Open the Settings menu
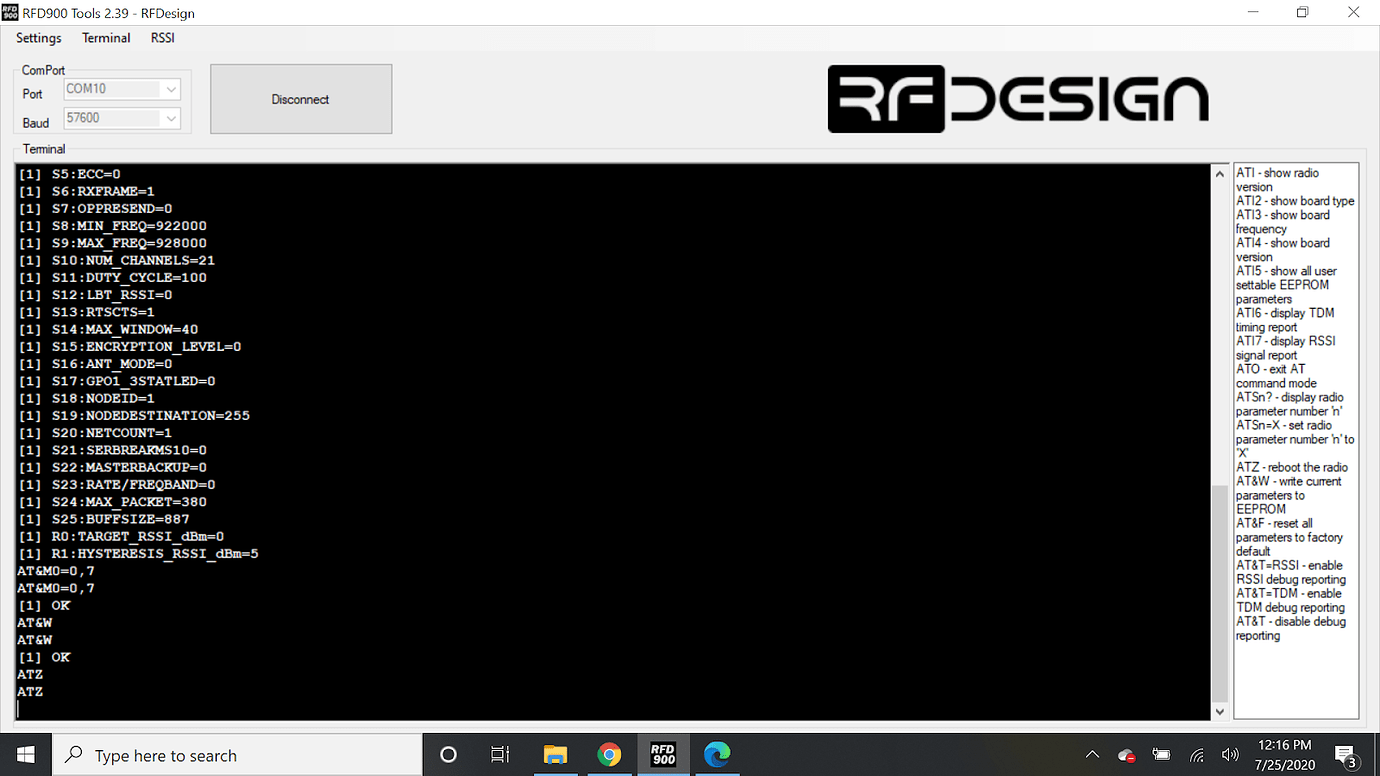Image resolution: width=1380 pixels, height=776 pixels. tap(38, 38)
